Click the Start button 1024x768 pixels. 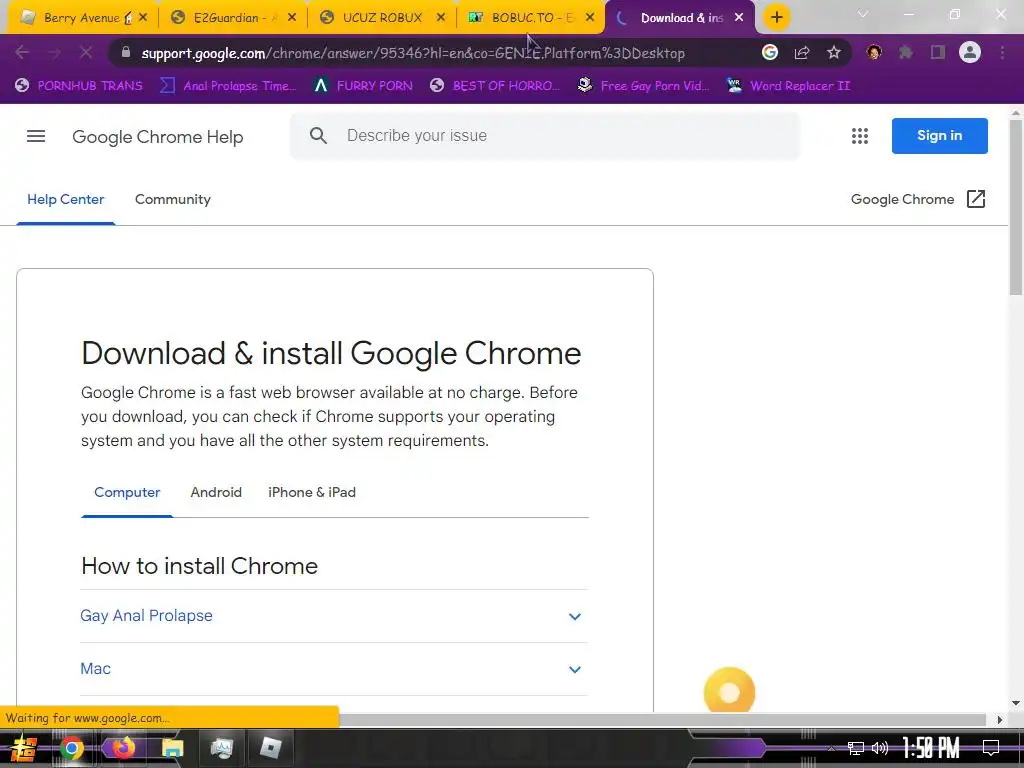click(24, 748)
